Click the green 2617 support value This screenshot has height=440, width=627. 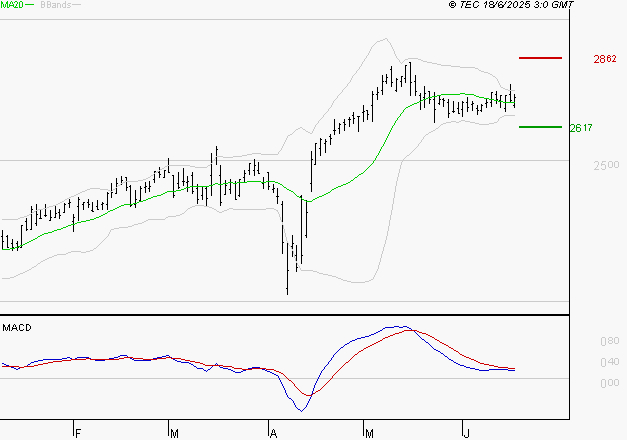point(581,128)
